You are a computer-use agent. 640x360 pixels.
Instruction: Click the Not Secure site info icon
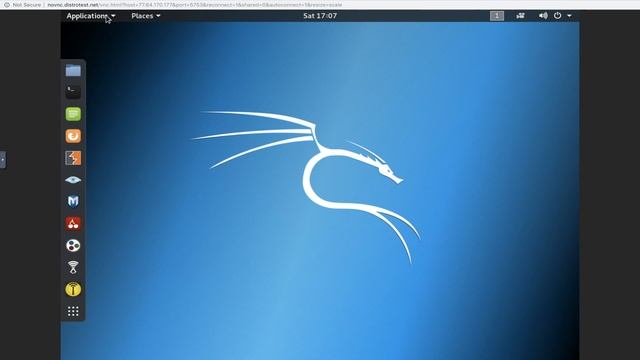(7, 5)
